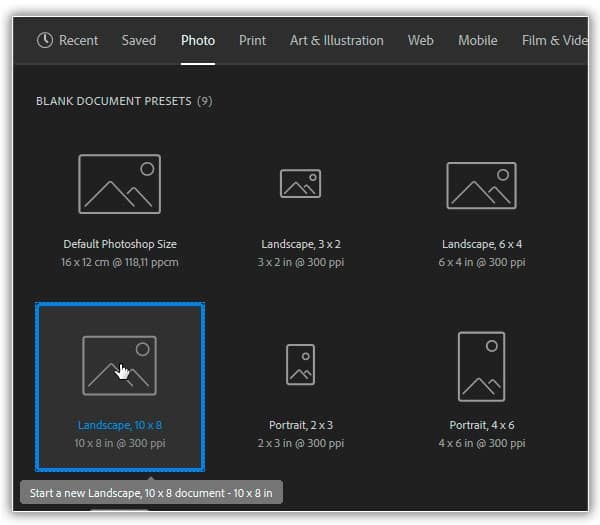The width and height of the screenshot is (600, 525).
Task: Click the "3 x 2 in @ 300 ppi" text
Action: tap(301, 262)
